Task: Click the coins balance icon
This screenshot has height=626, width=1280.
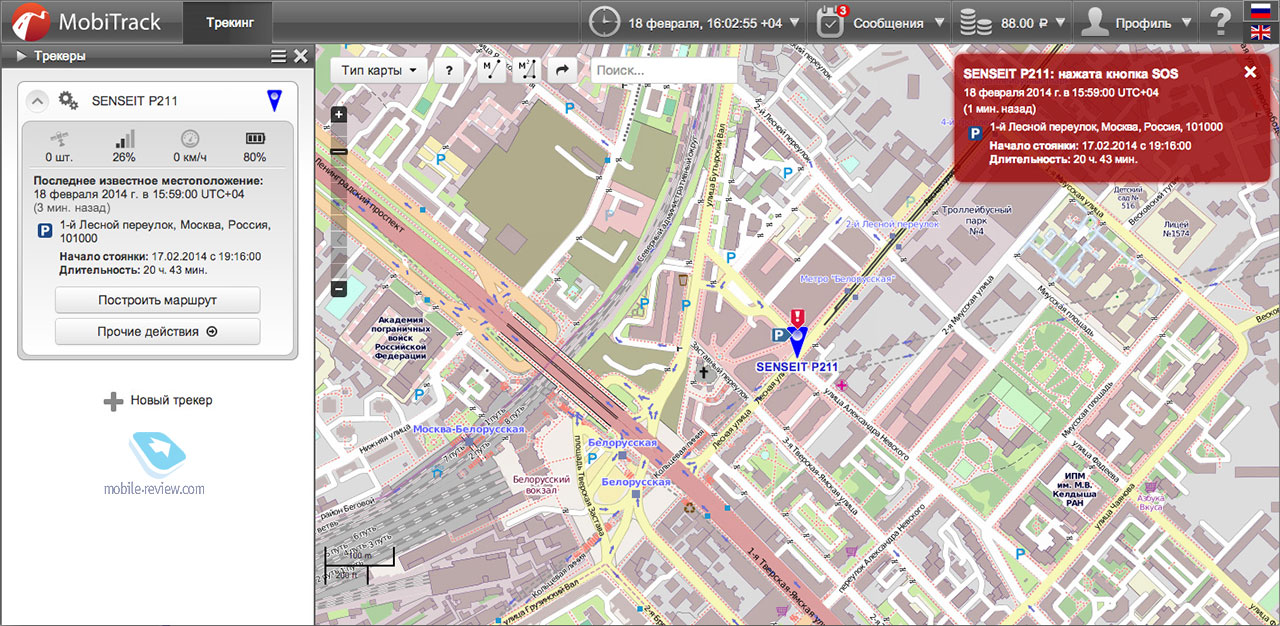Action: coord(976,21)
